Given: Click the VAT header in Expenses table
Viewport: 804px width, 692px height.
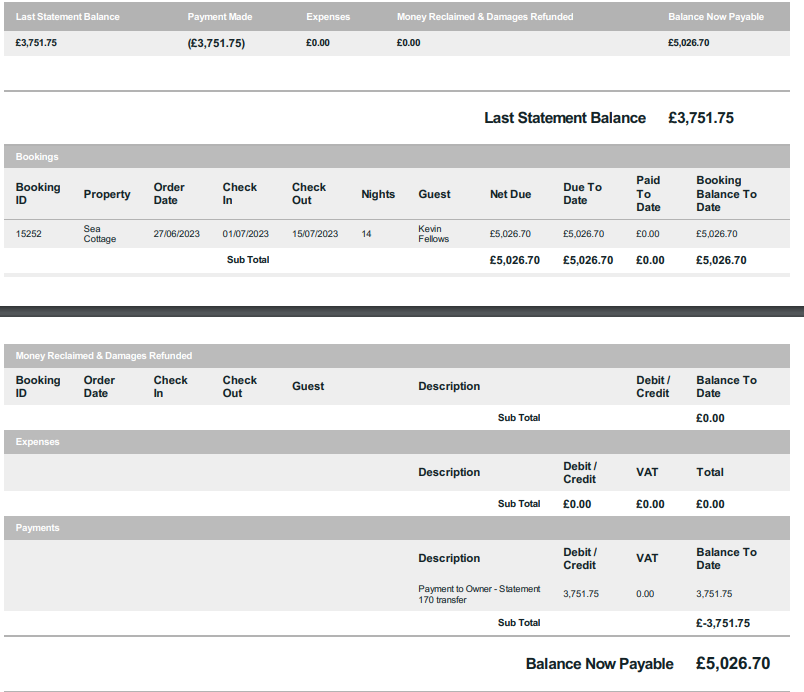Looking at the screenshot, I should tap(647, 472).
